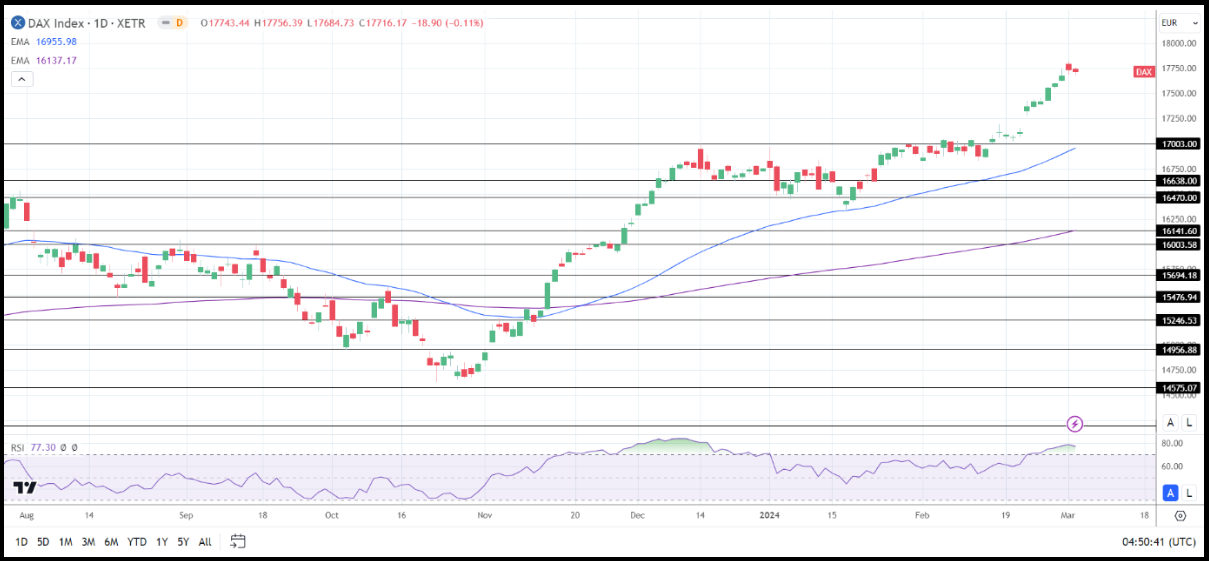Screen dimensions: 1209x561
Task: Select the purple EMA 16137.17 legend
Action: tap(44, 60)
